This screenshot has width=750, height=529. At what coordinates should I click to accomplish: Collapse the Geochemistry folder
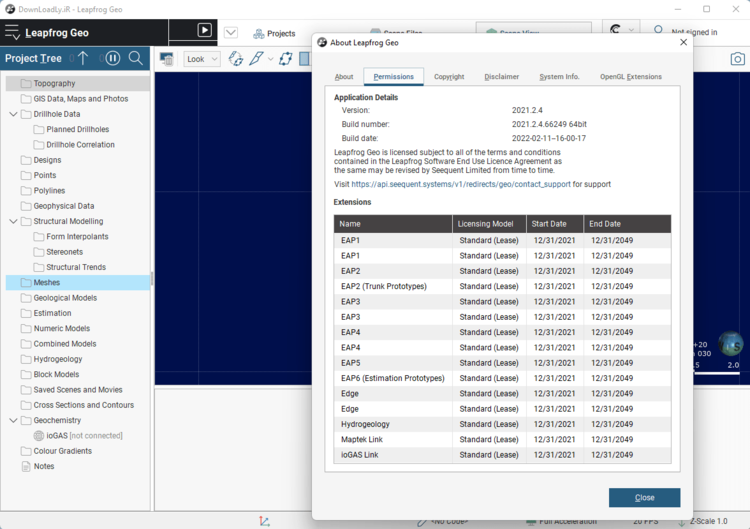13,420
